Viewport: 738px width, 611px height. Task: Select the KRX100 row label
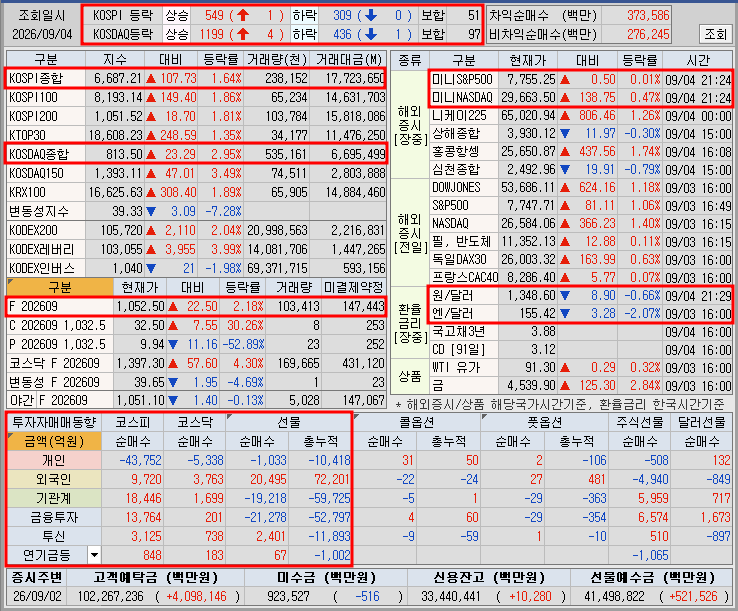[46, 192]
